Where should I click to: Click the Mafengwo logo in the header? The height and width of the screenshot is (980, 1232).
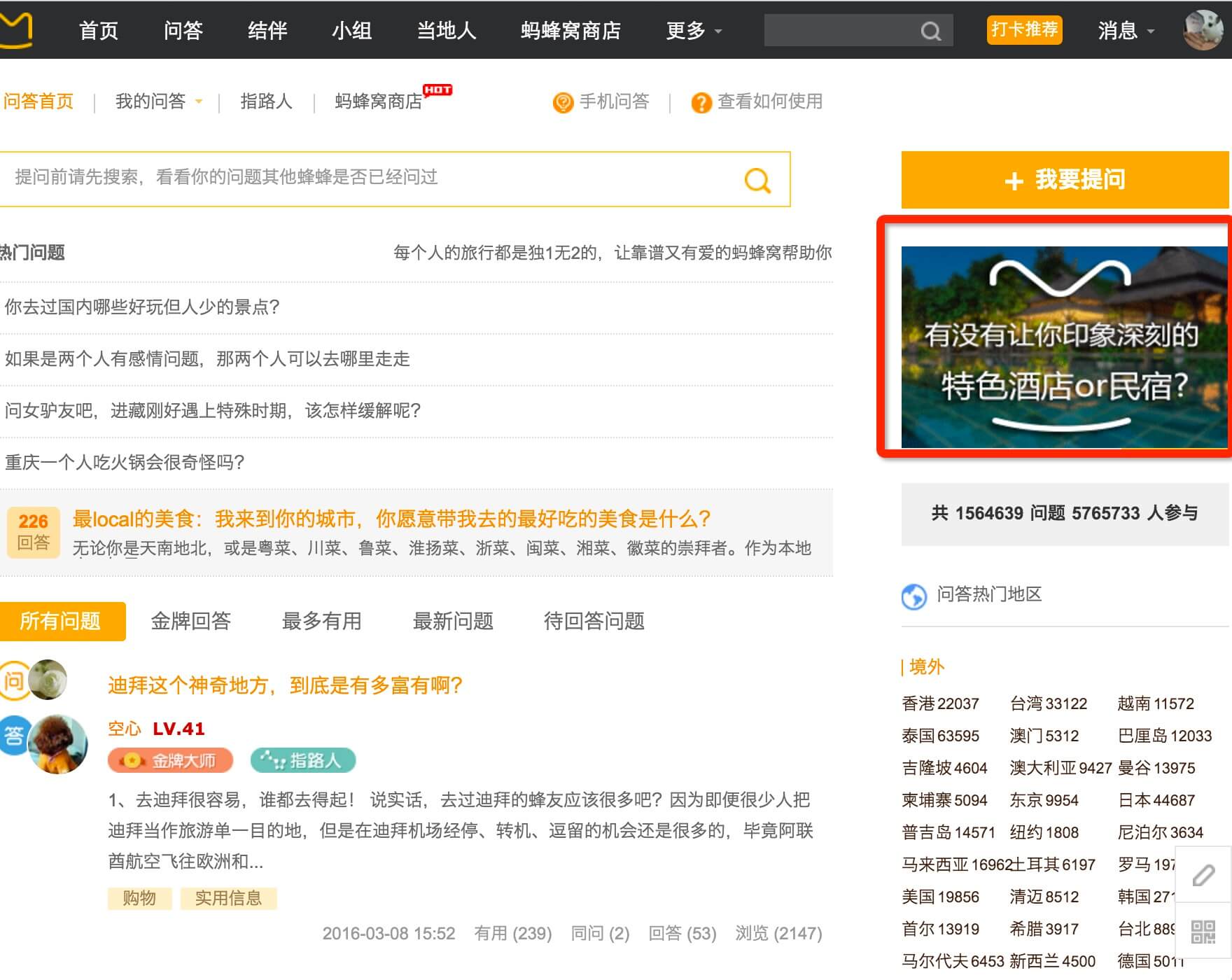(x=15, y=30)
